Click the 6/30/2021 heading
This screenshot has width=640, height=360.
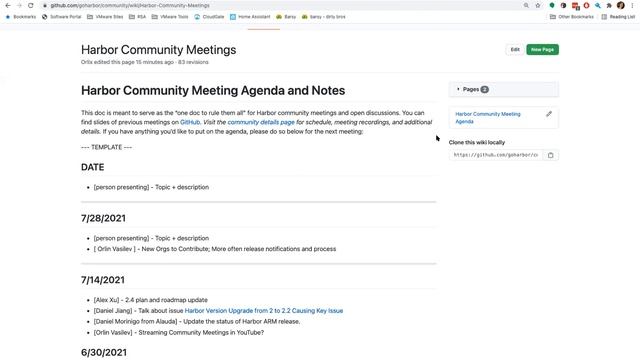(x=104, y=353)
